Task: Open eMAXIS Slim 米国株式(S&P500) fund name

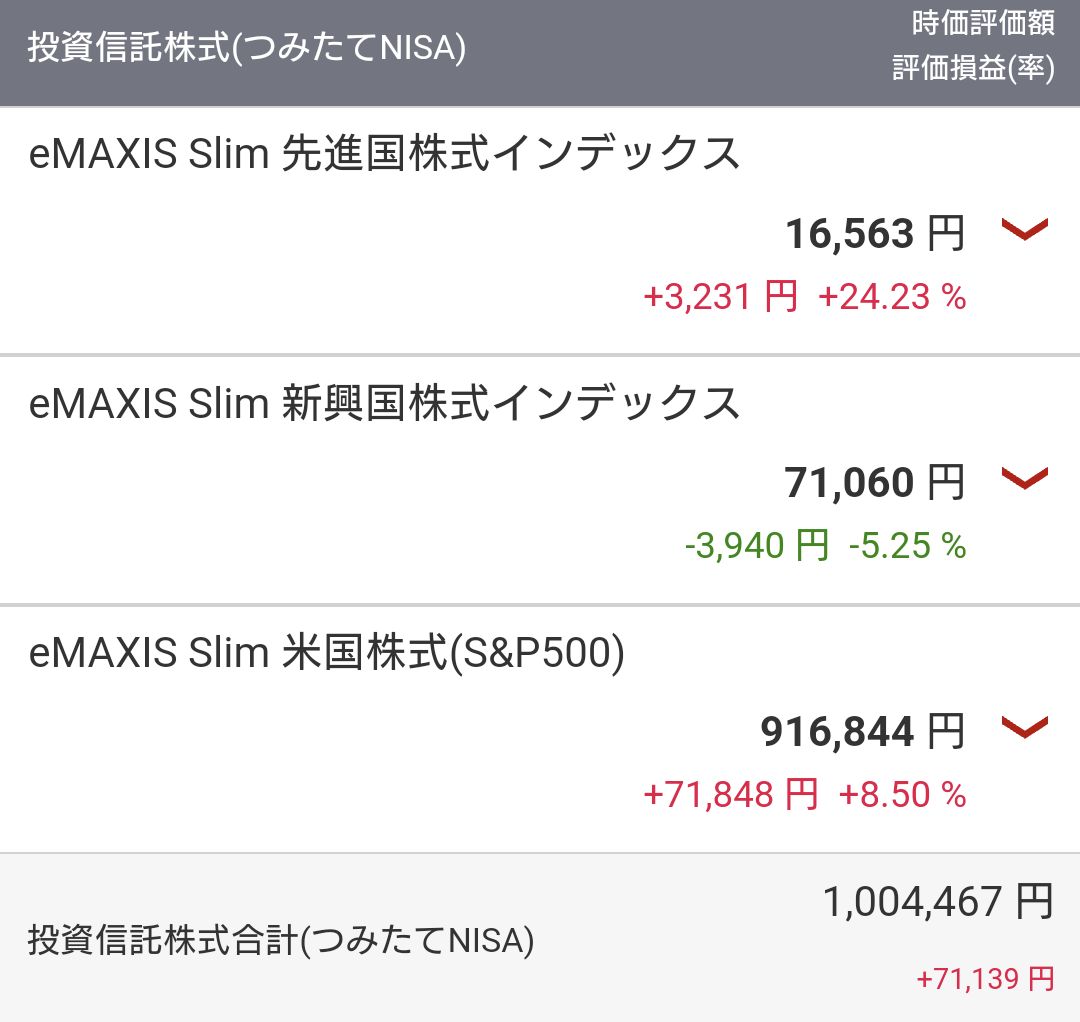Action: 326,652
